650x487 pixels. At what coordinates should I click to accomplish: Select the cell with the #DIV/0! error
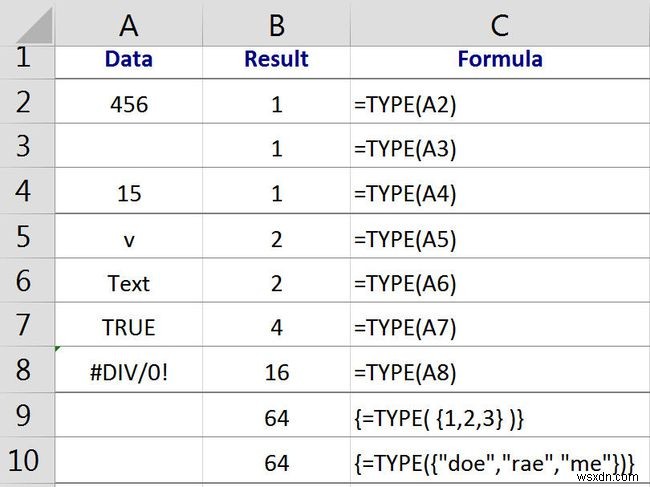tap(128, 373)
